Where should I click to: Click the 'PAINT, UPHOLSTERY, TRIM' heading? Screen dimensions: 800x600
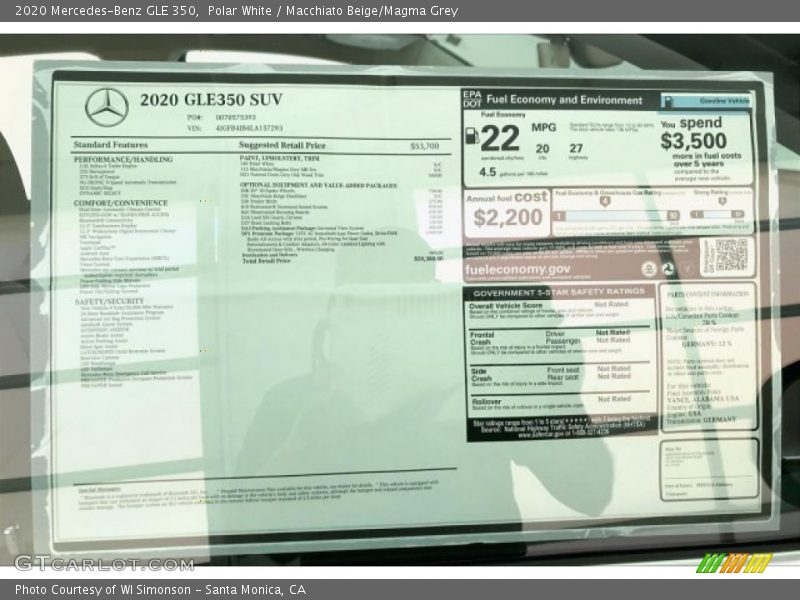(280, 159)
